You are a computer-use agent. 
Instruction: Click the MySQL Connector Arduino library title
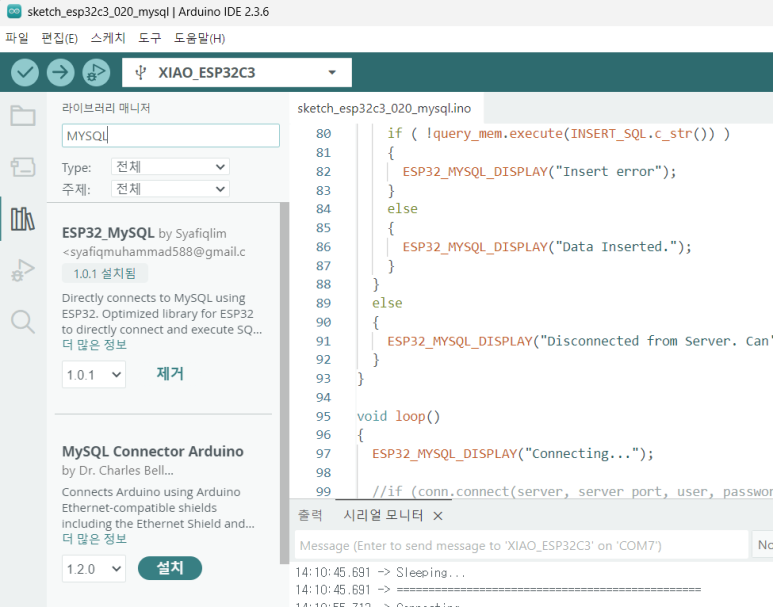tap(153, 451)
